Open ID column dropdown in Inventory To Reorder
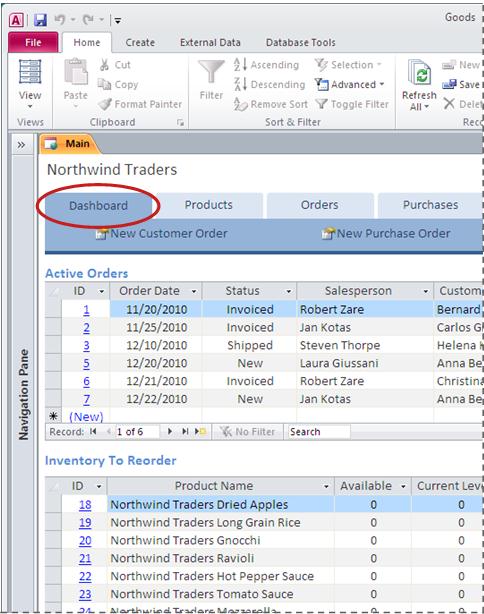The height and width of the screenshot is (614, 484). pyautogui.click(x=99, y=486)
